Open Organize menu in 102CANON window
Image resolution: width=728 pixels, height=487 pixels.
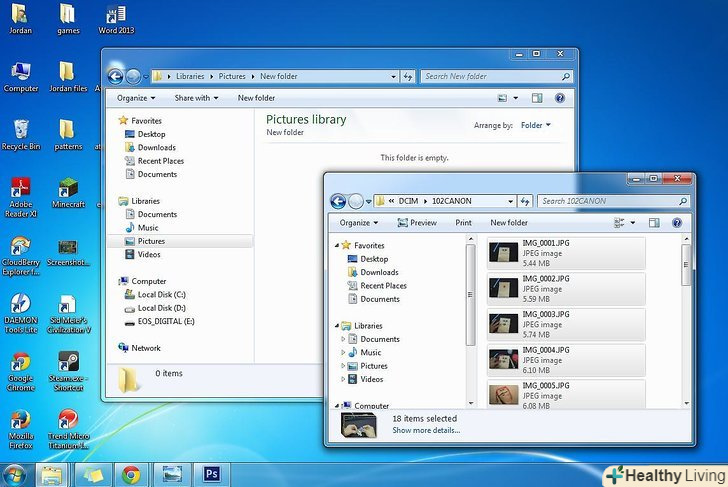[358, 223]
